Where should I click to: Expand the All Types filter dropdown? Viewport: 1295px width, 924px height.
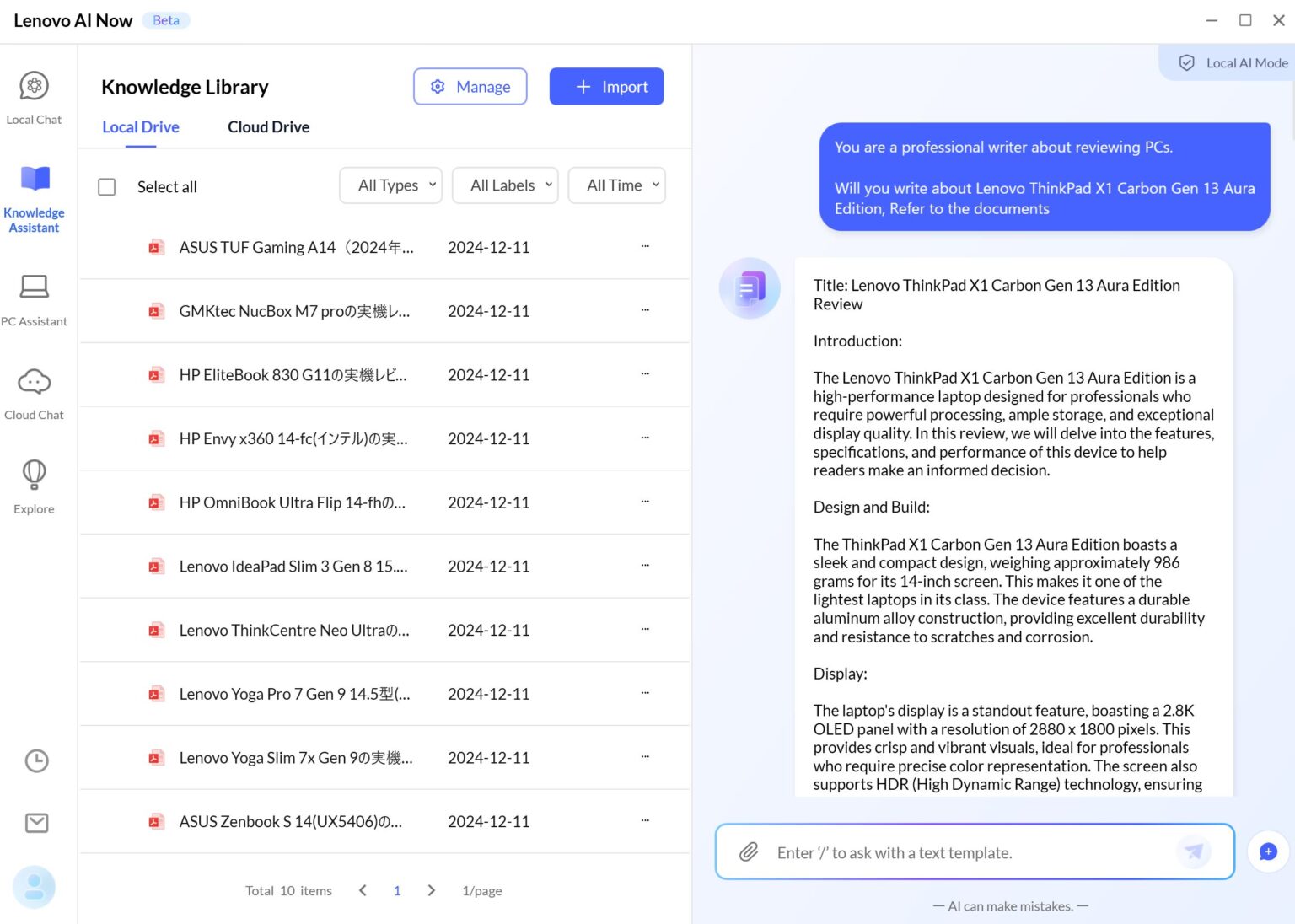tap(390, 185)
